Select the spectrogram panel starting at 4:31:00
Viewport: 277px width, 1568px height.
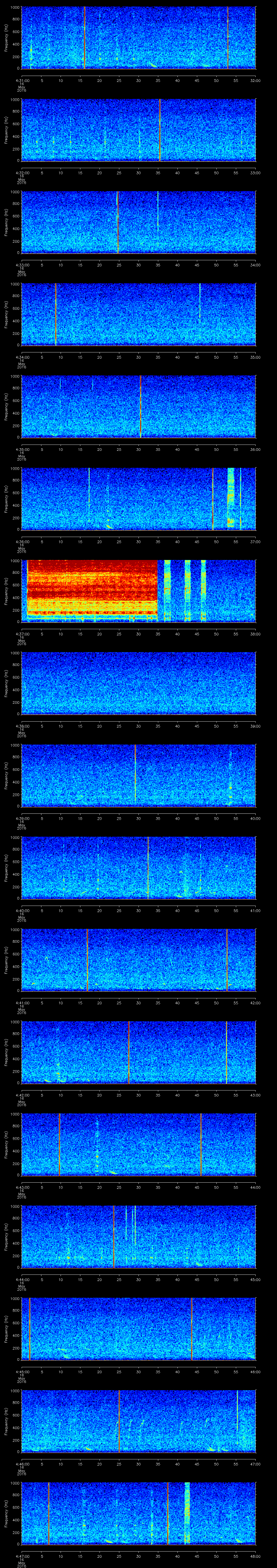[139, 38]
